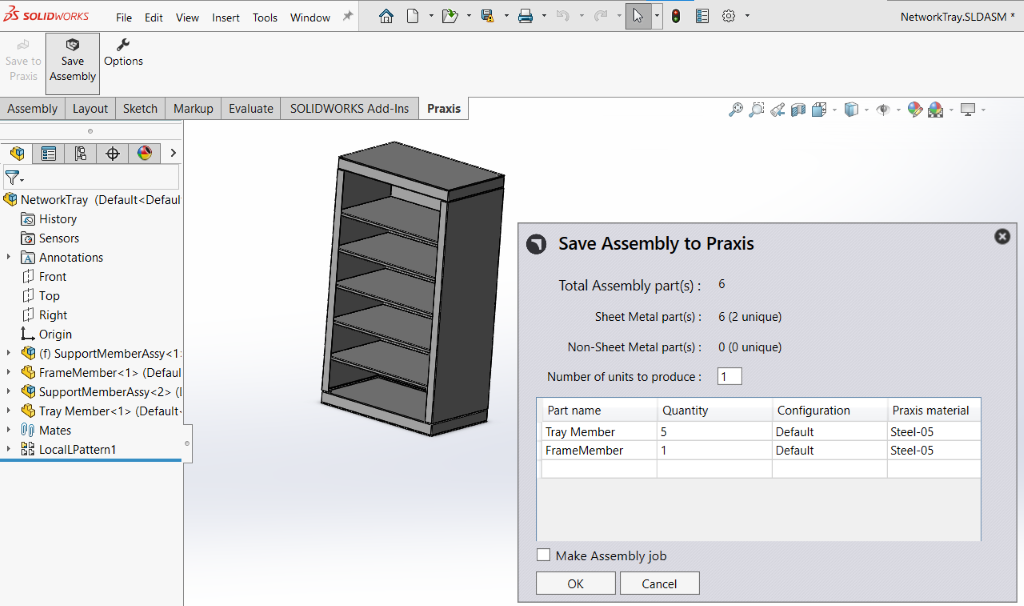Click the Zoom to Fit magnifier
This screenshot has height=606, width=1024.
point(735,110)
